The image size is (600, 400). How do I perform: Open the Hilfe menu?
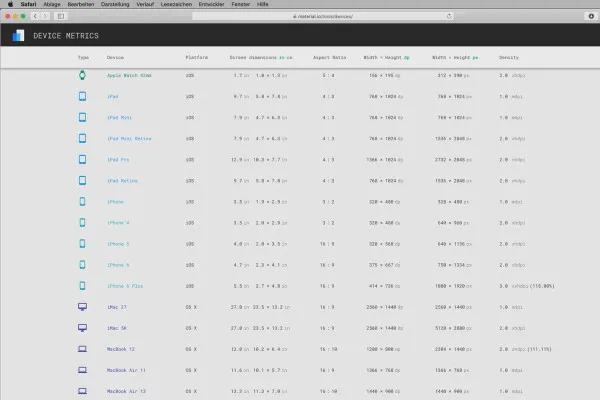262,4
